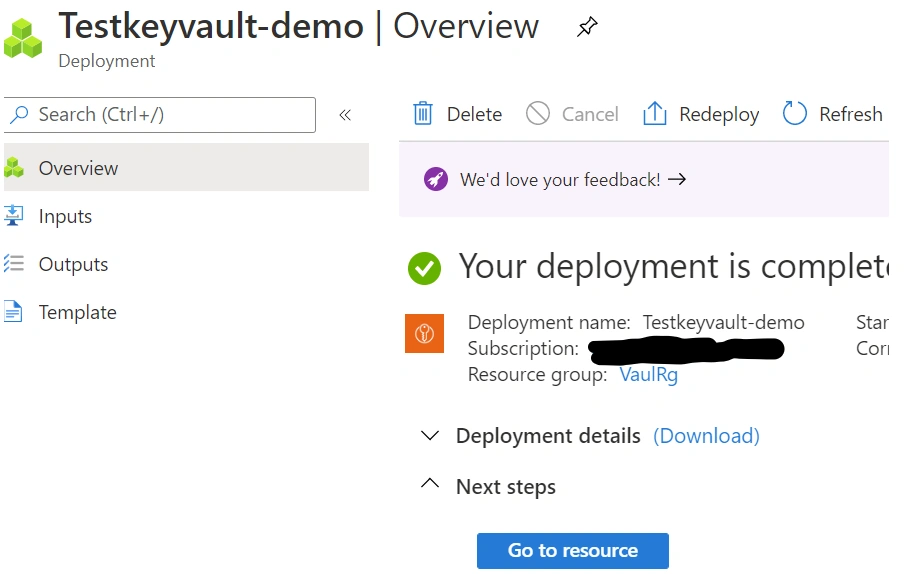The image size is (907, 574).
Task: Click the arrow after the feedback message
Action: 677,179
